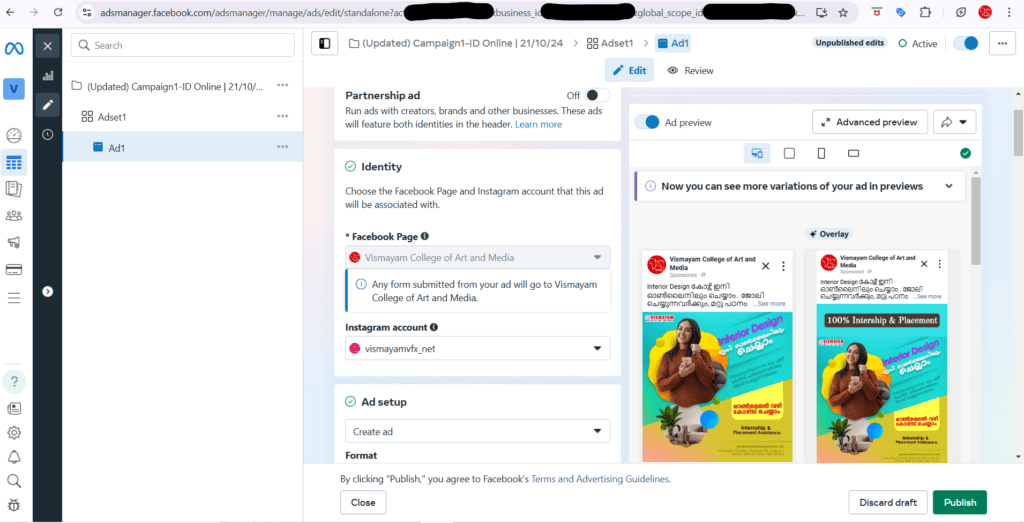Viewport: 1024px width, 523px height.
Task: Open the Ads Reporting icon in sidebar
Action: click(14, 189)
